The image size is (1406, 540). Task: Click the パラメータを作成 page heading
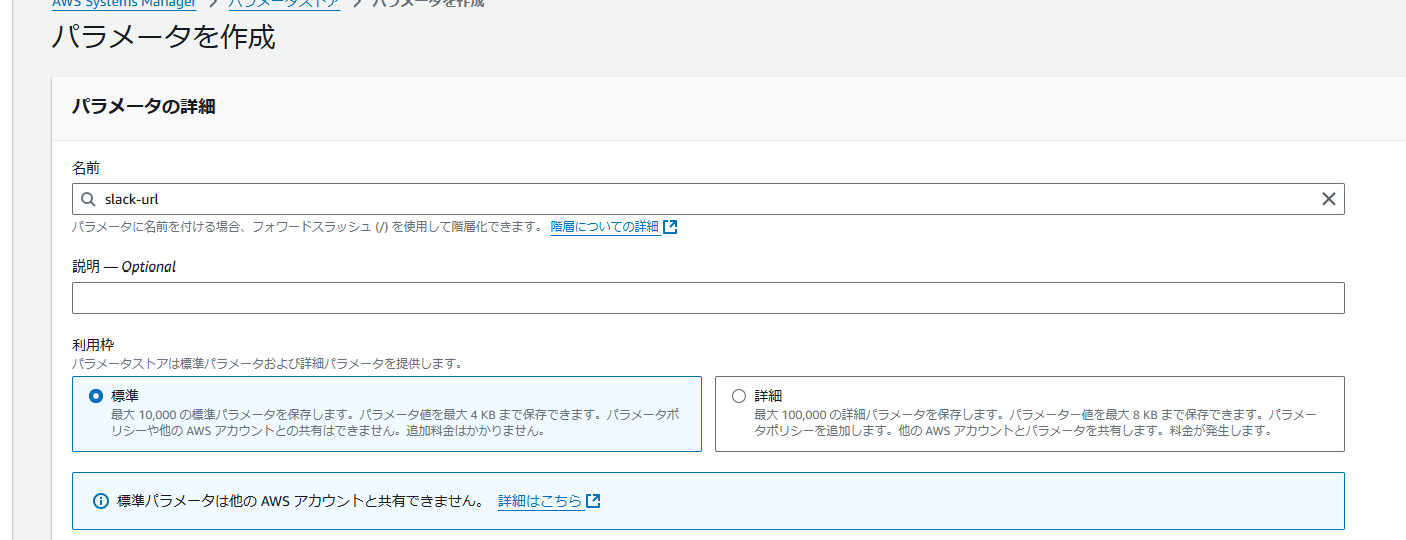pyautogui.click(x=163, y=38)
